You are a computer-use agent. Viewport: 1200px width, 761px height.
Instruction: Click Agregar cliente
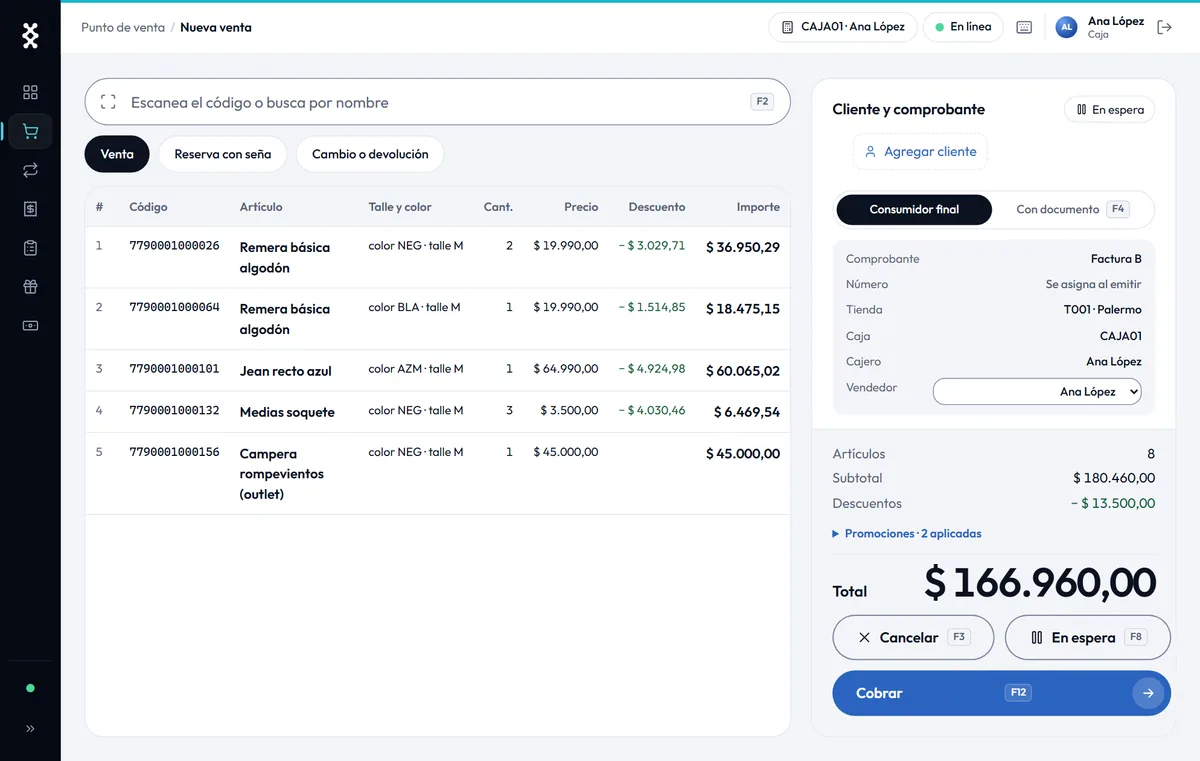click(920, 152)
